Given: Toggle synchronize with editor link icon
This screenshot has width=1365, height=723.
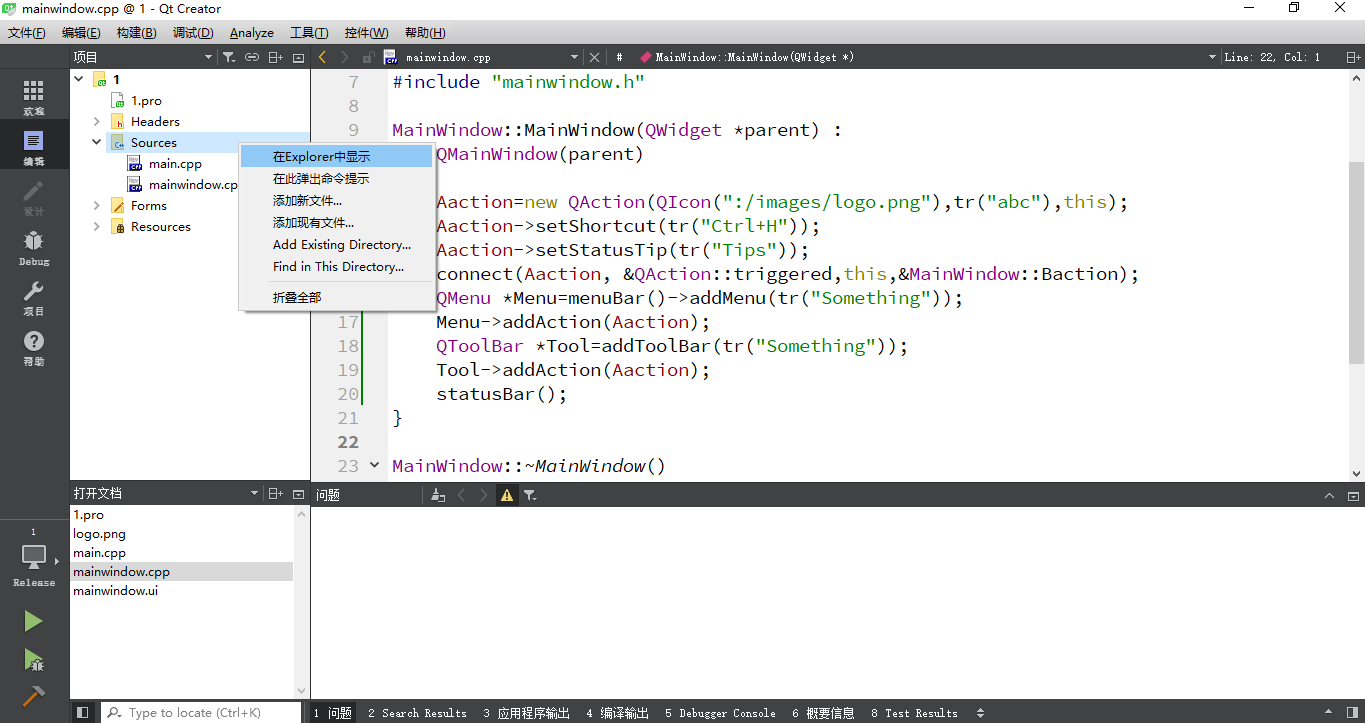Looking at the screenshot, I should (x=252, y=57).
